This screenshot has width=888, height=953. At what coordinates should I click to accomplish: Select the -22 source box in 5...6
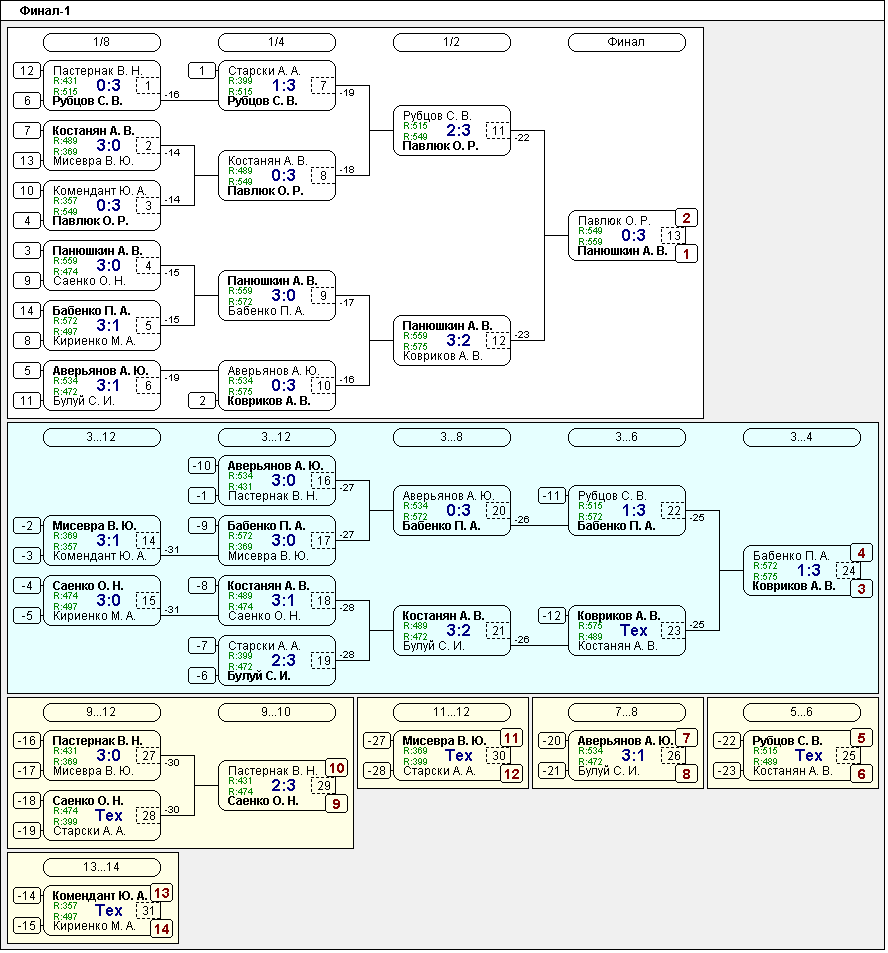coord(727,741)
